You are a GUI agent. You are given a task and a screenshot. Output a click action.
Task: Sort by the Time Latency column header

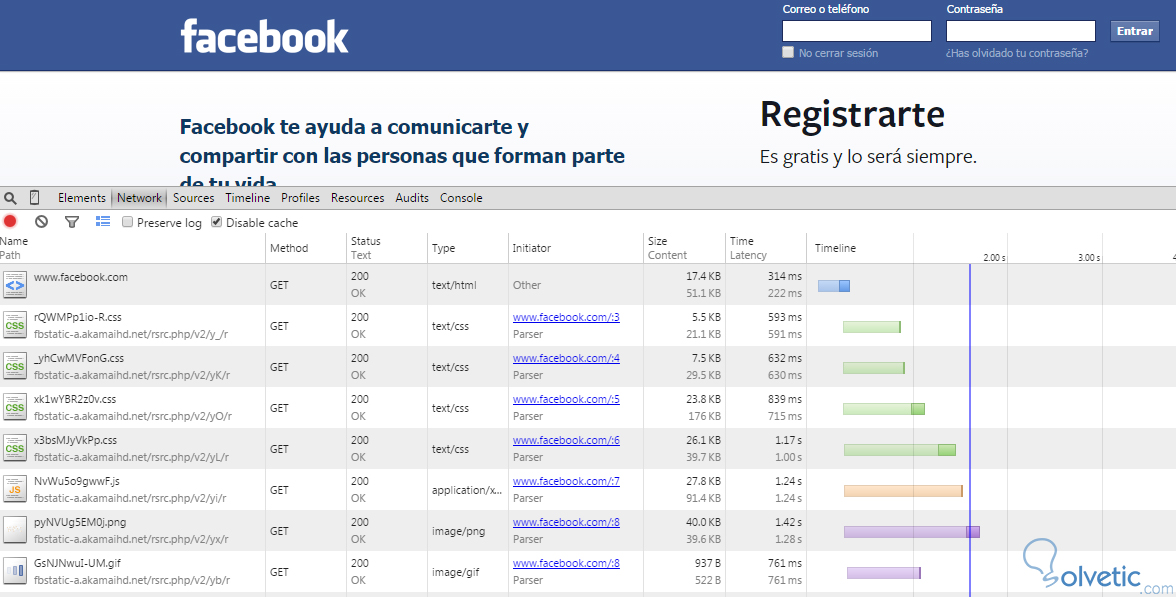pyautogui.click(x=766, y=248)
